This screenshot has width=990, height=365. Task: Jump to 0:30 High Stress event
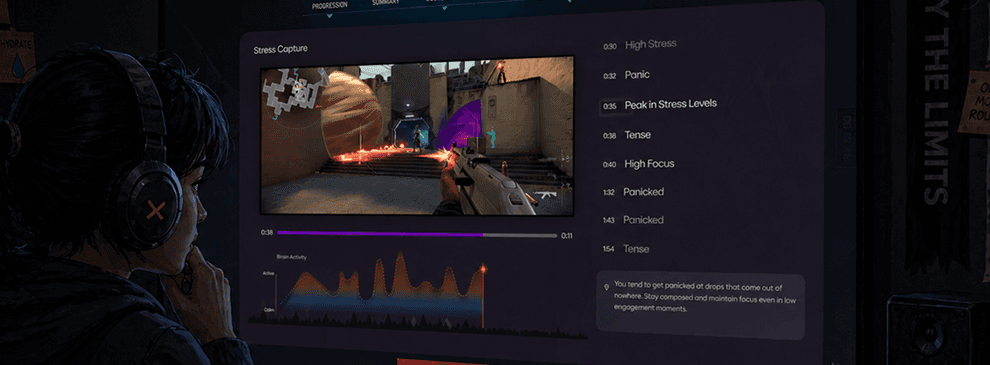point(640,45)
